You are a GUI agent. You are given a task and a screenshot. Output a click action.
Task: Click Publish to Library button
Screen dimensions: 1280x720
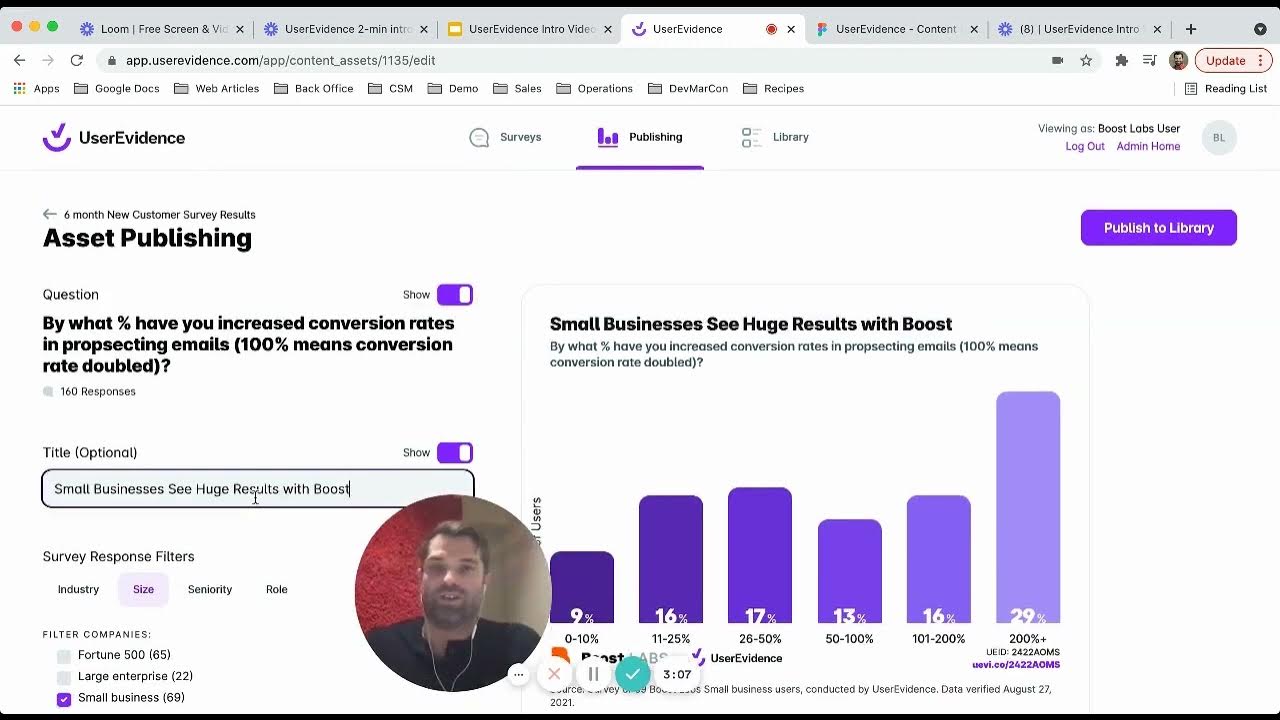click(x=1159, y=228)
